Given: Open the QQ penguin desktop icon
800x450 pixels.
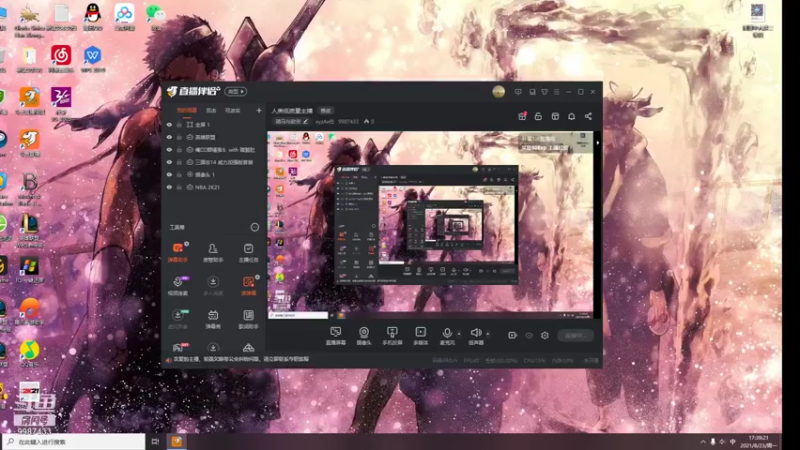Looking at the screenshot, I should [92, 17].
